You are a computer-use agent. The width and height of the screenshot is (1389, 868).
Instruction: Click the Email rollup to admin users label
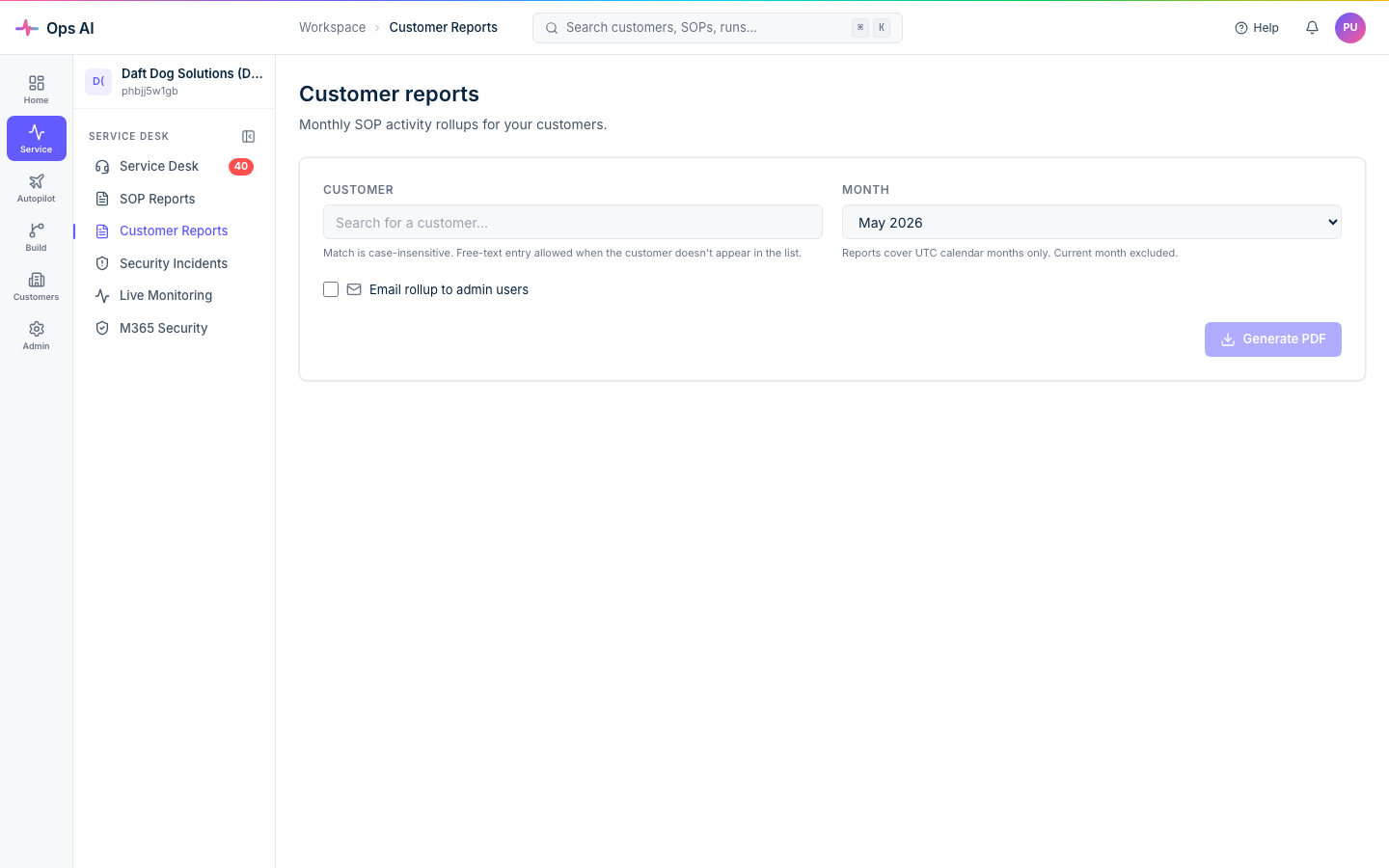pyautogui.click(x=449, y=289)
